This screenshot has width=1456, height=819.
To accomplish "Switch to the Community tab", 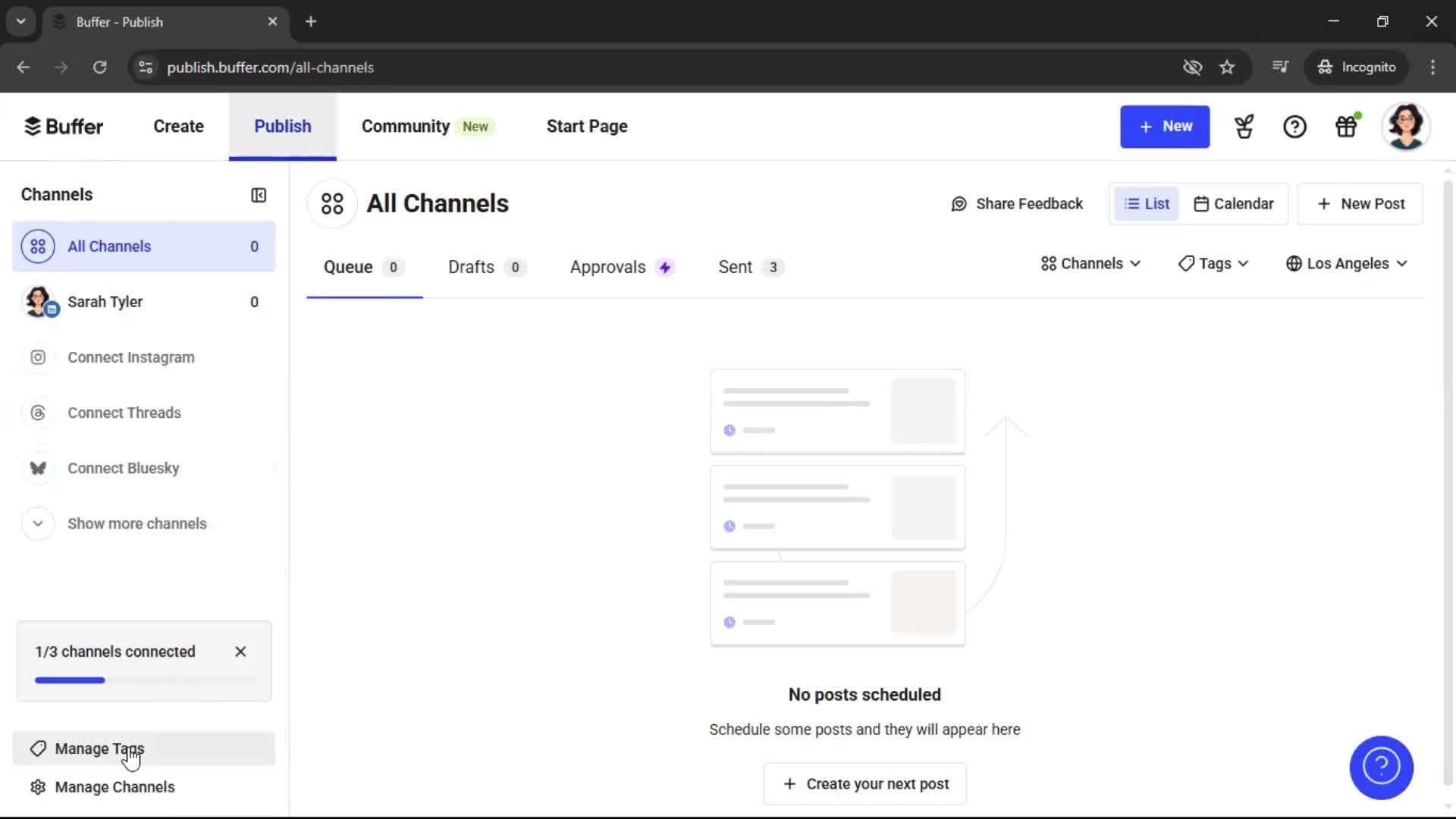I will pyautogui.click(x=405, y=126).
